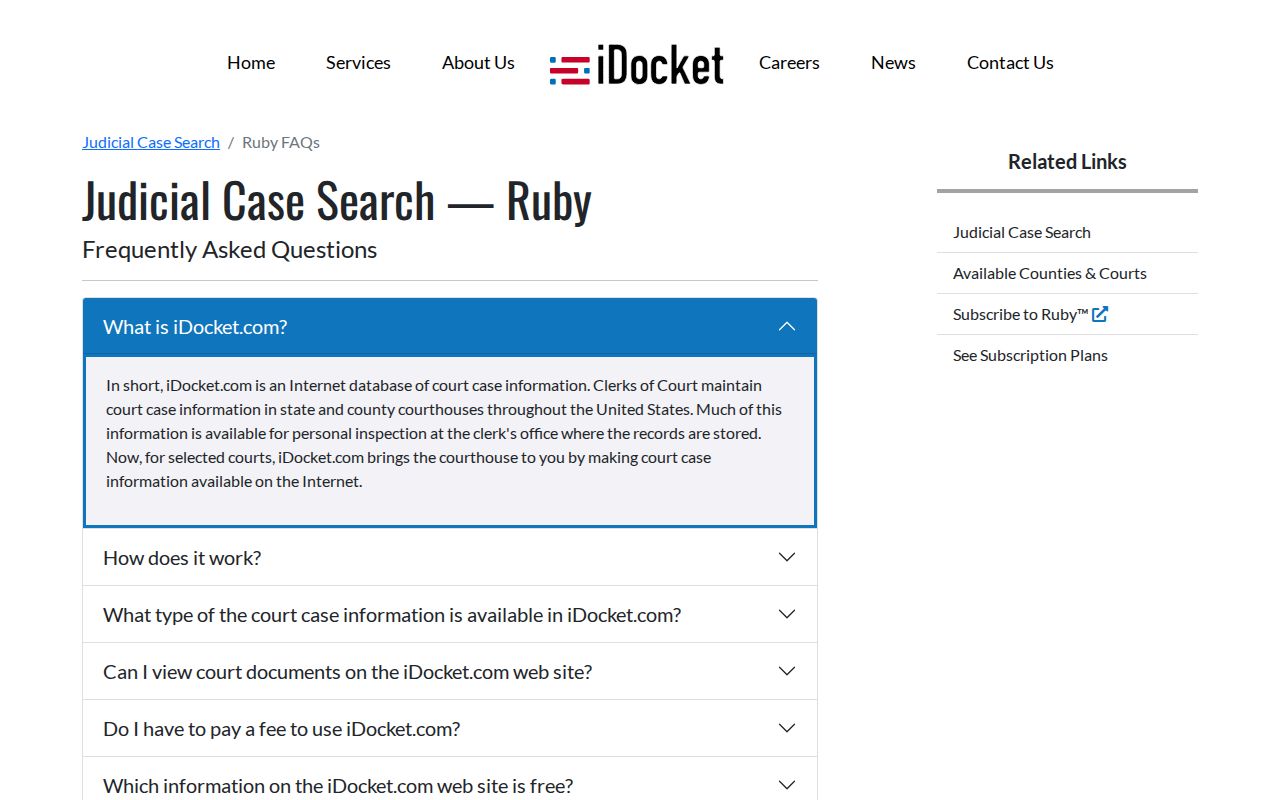Click the external link icon beside Subscribe to Ruby
Image resolution: width=1280 pixels, height=800 pixels.
tap(1100, 314)
